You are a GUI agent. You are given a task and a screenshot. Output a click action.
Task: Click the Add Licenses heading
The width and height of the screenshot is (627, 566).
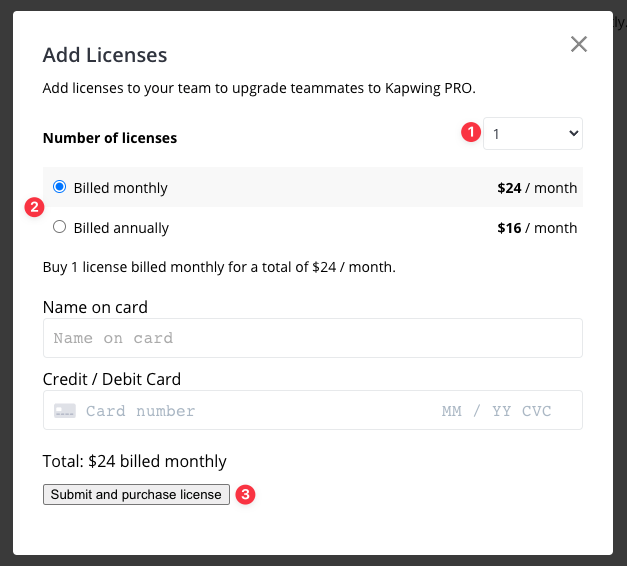click(104, 55)
